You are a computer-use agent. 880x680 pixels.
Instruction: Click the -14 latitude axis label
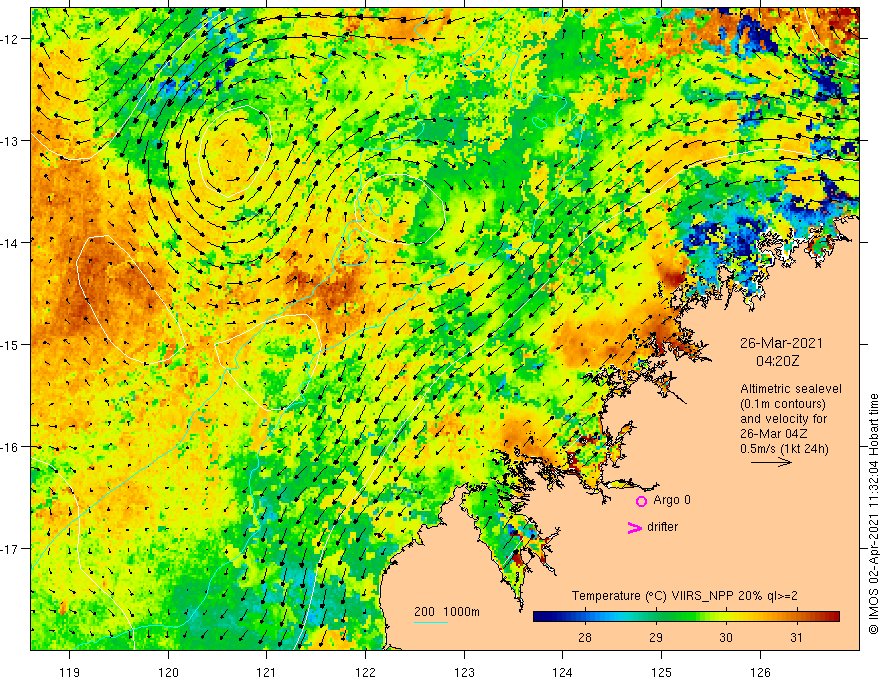click(x=10, y=243)
